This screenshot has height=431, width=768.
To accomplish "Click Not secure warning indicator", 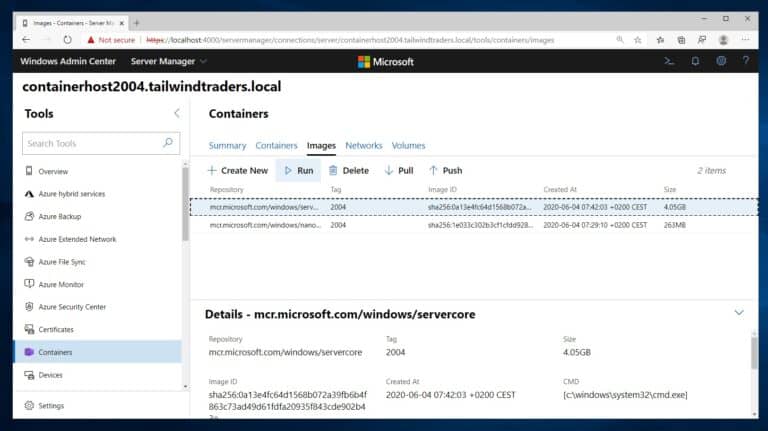I will (111, 40).
